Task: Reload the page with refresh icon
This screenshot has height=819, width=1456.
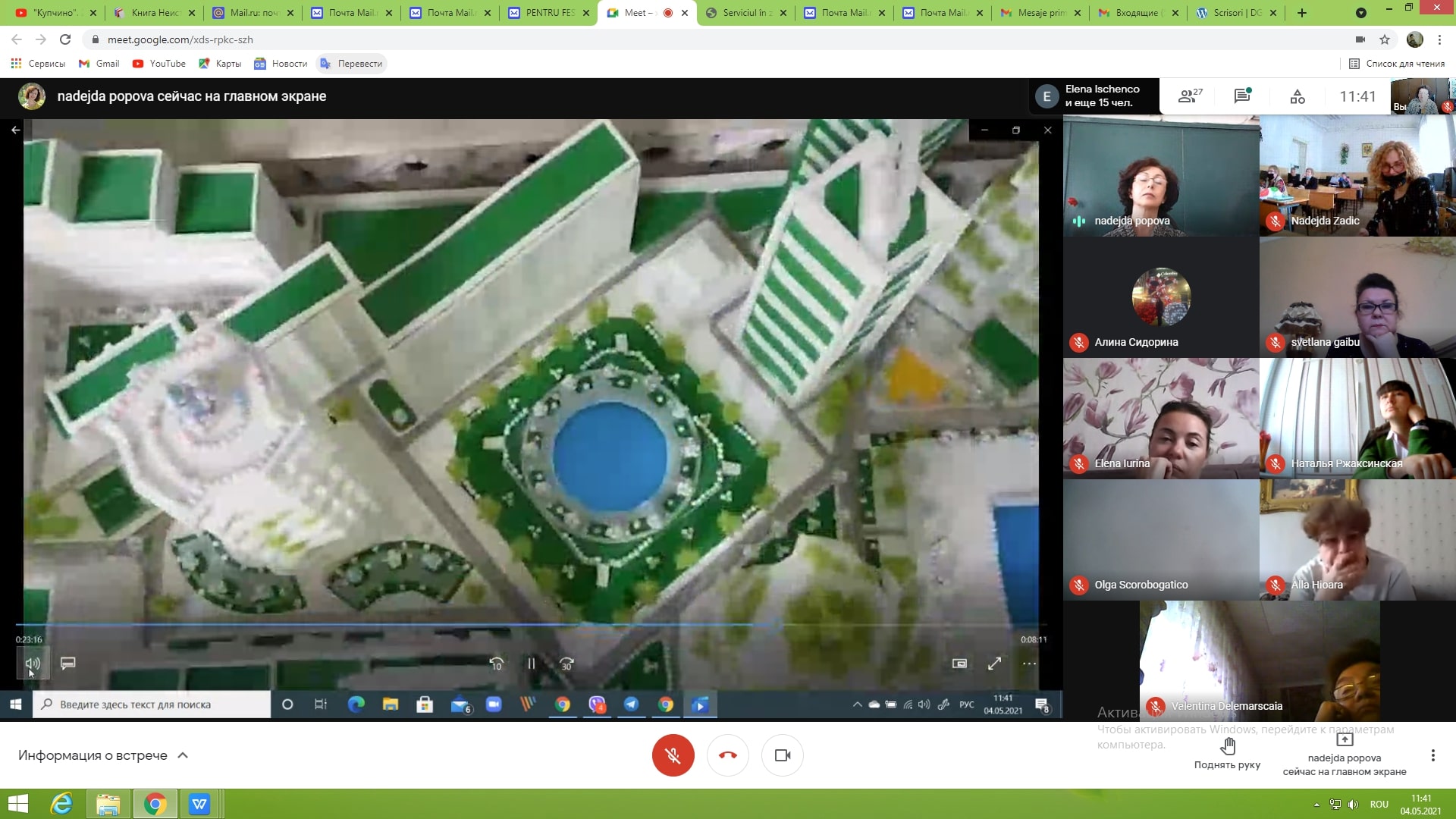Action: (65, 39)
